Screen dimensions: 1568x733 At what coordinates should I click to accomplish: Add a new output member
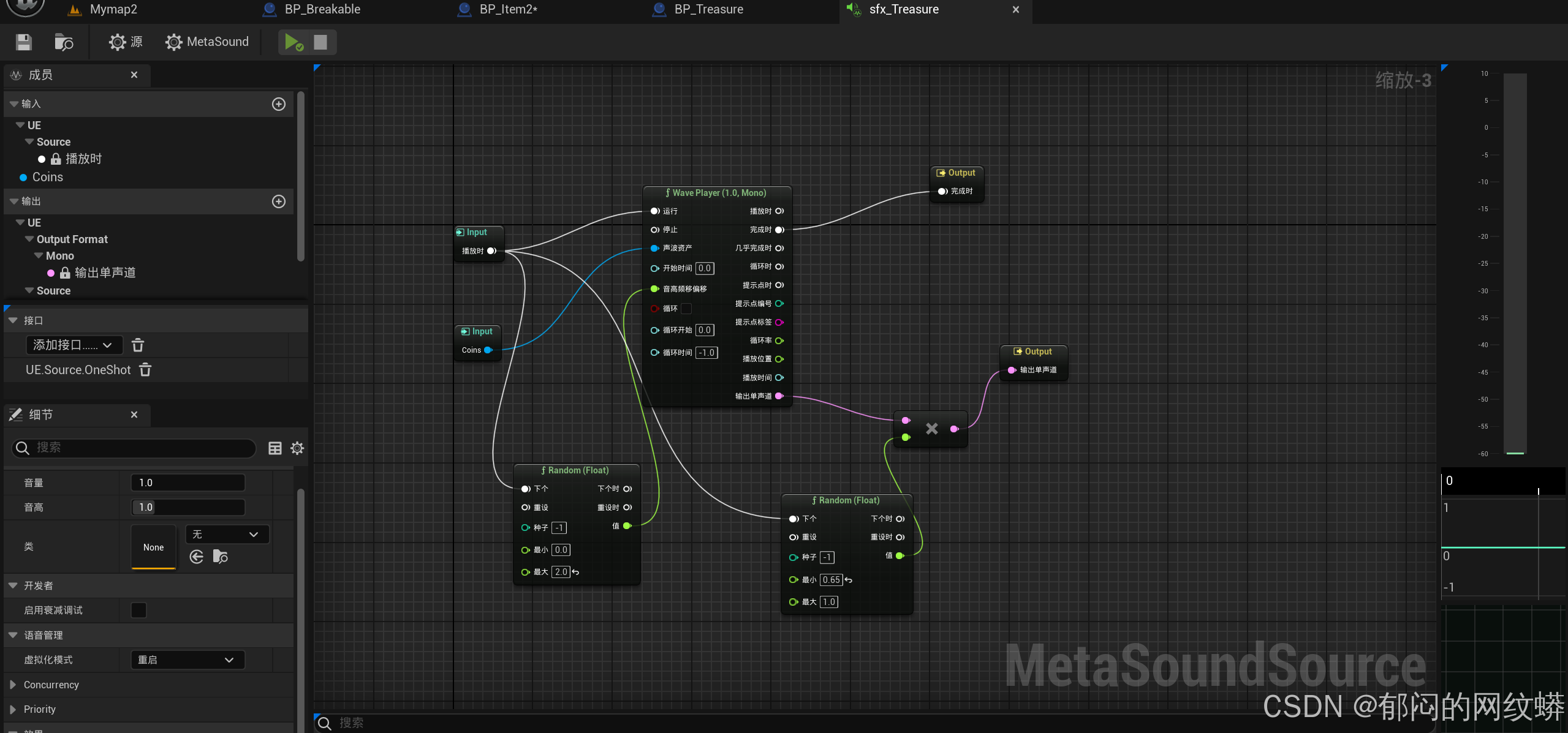[x=279, y=201]
